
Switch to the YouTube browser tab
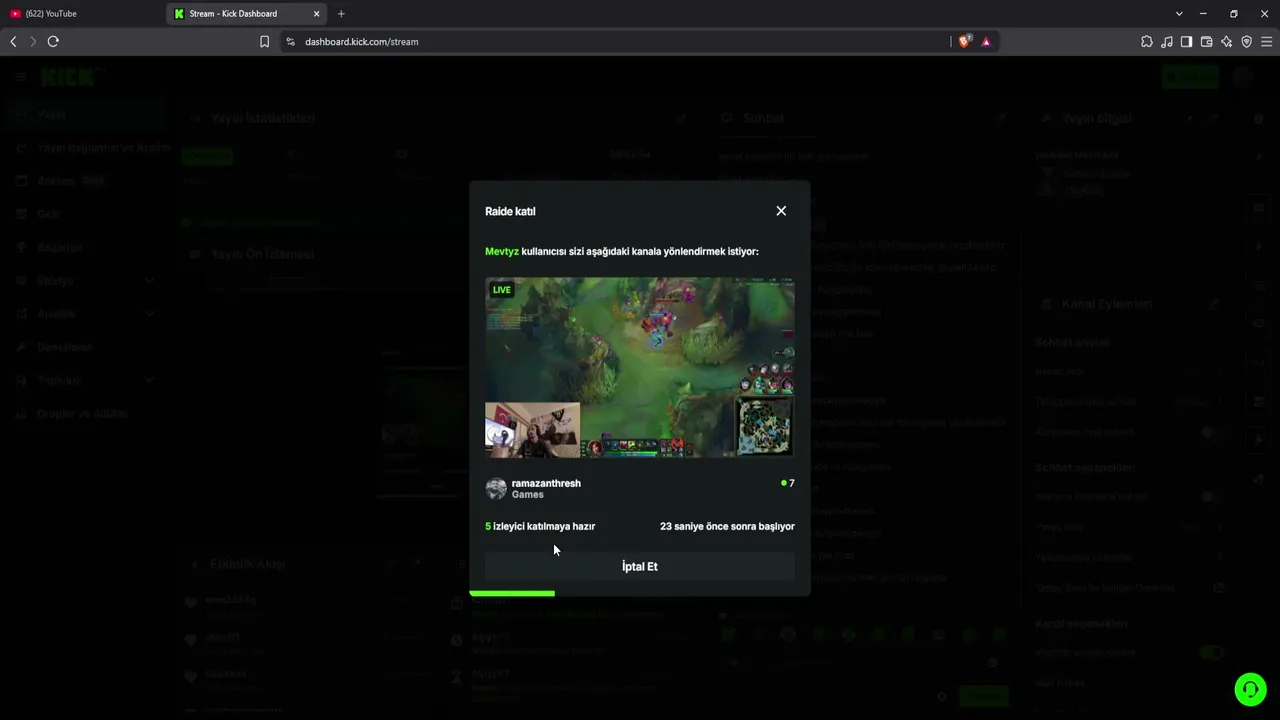coord(80,14)
